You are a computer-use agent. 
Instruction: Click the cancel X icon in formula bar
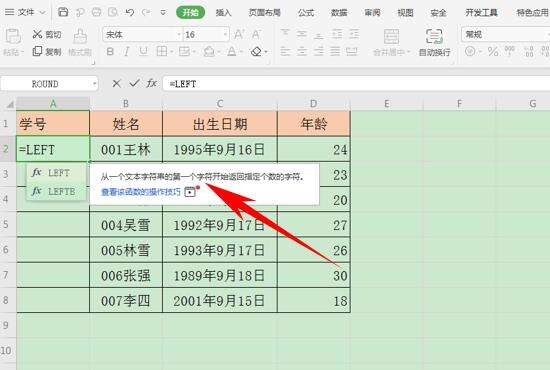pos(116,84)
